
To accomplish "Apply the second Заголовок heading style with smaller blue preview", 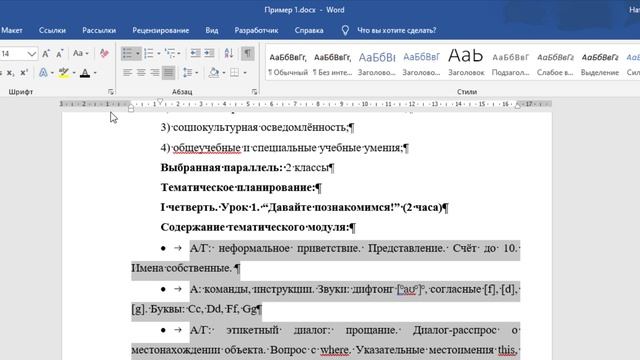I will [x=421, y=63].
